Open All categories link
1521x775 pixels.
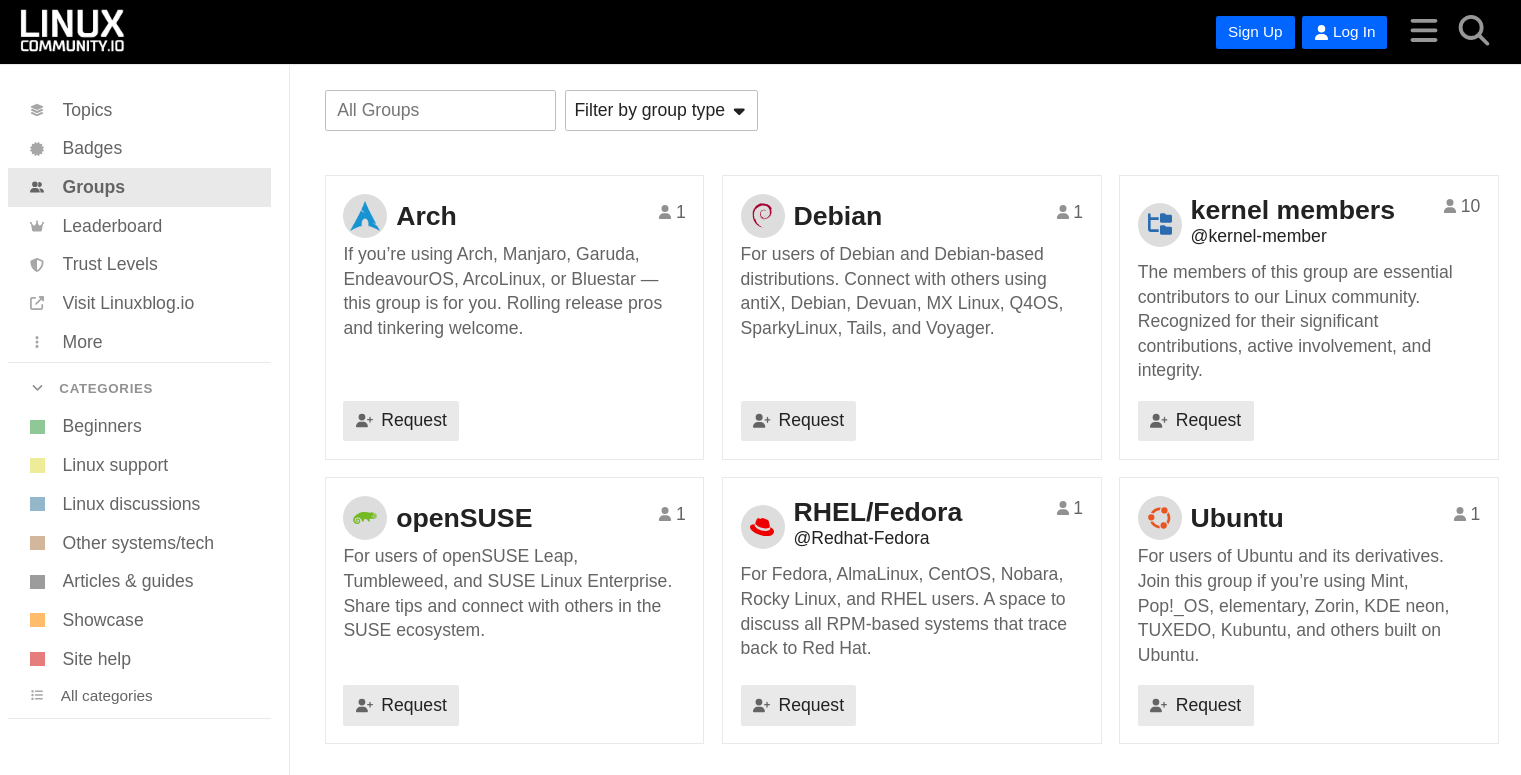pyautogui.click(x=139, y=695)
